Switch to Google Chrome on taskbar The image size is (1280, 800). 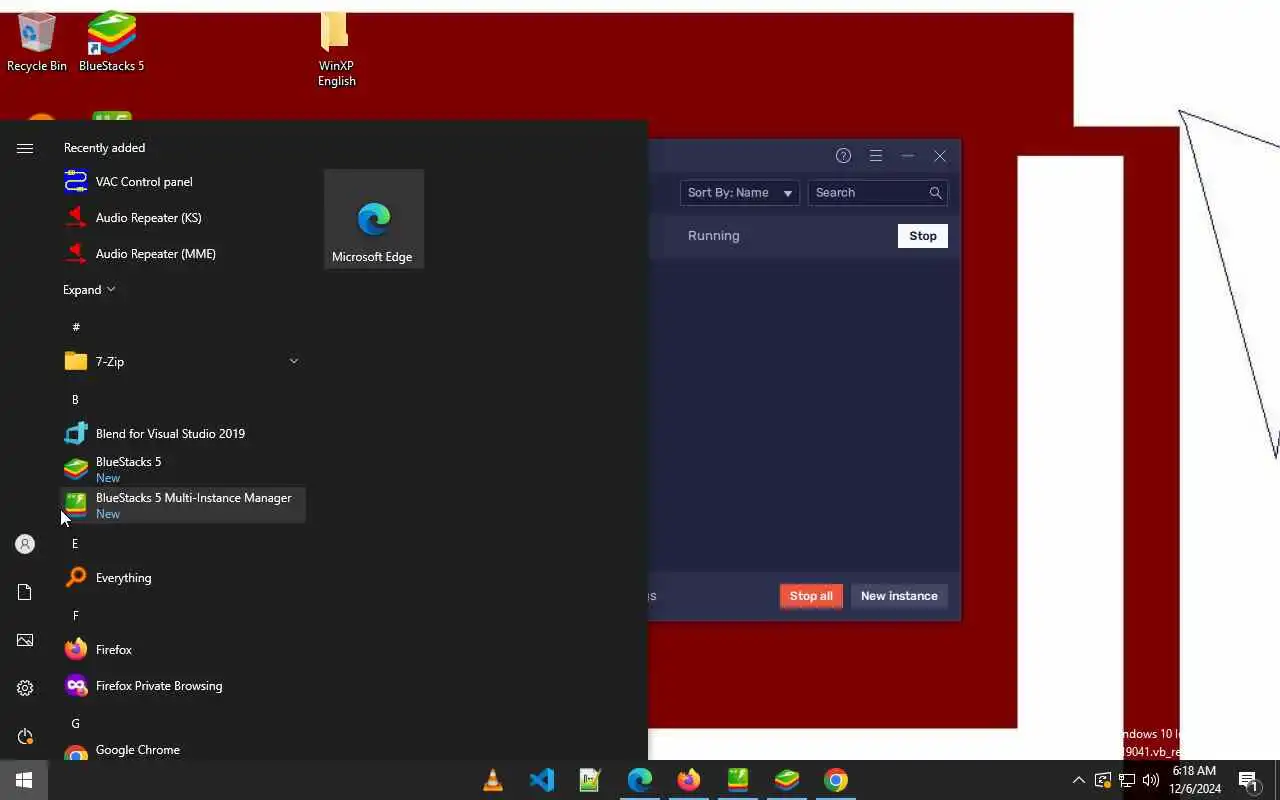coord(836,780)
